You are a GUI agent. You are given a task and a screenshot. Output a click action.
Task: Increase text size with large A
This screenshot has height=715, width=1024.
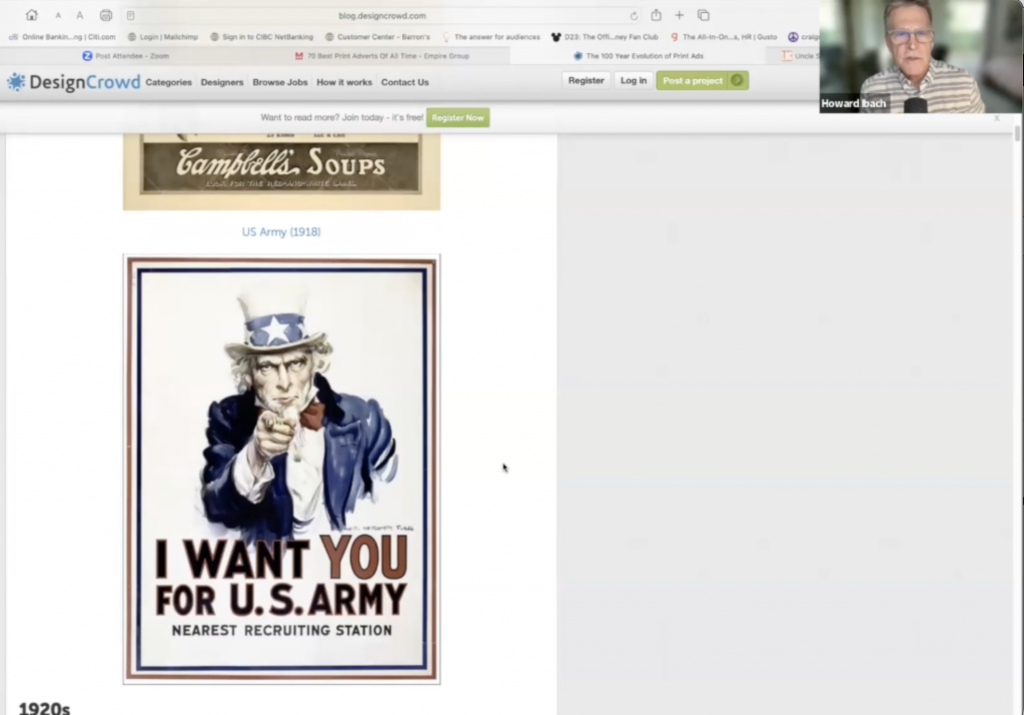(x=80, y=15)
